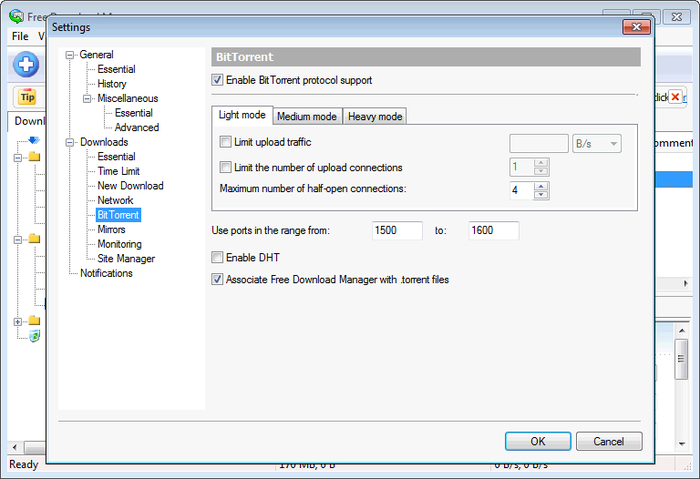This screenshot has height=479, width=700.
Task: Enable the Limit upload traffic checkbox
Action: 225,143
